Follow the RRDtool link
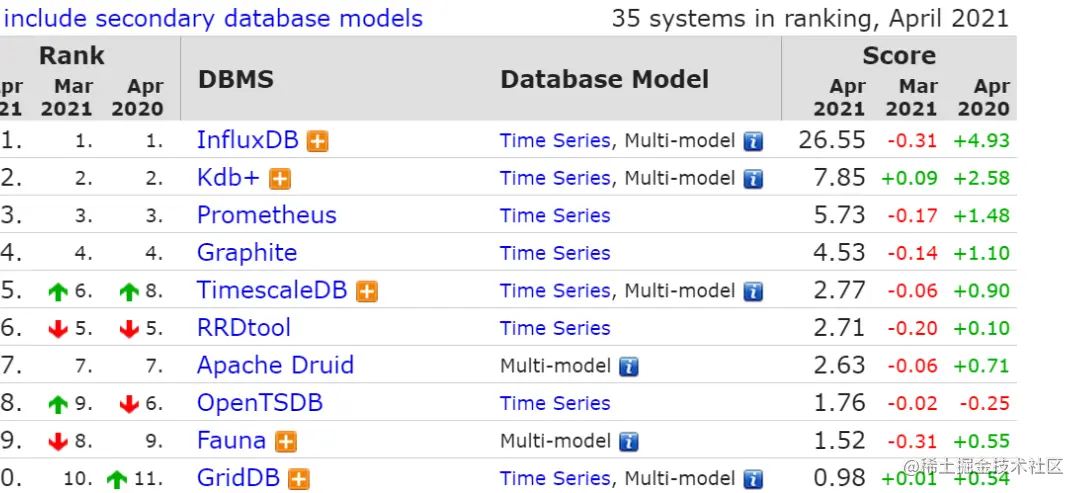The image size is (1080, 493). (244, 328)
